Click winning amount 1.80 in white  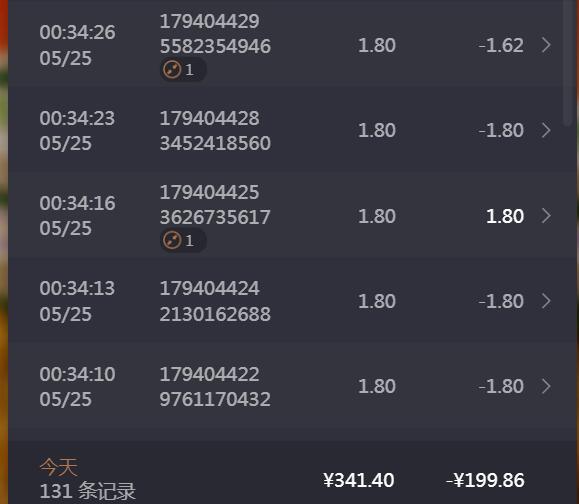[x=505, y=216]
